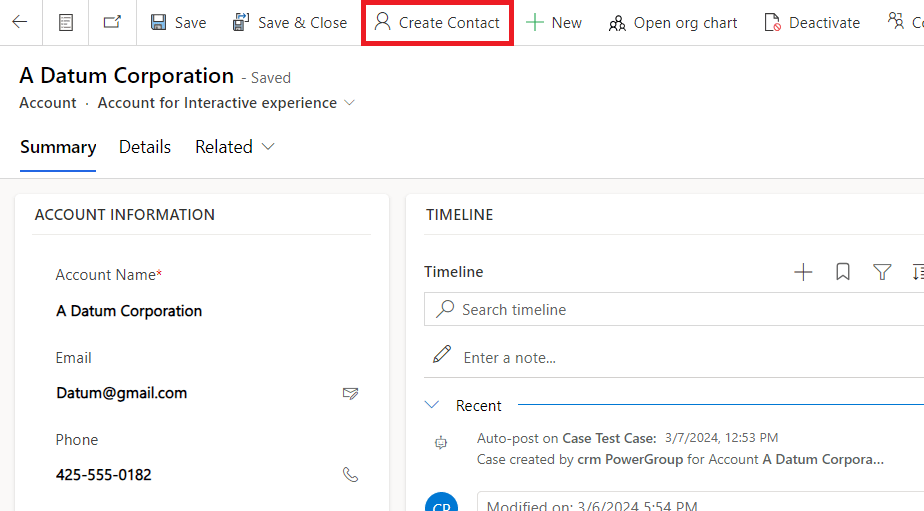Click the email envelope icon beside Datum@gmail.com
The image size is (924, 511).
(x=350, y=393)
